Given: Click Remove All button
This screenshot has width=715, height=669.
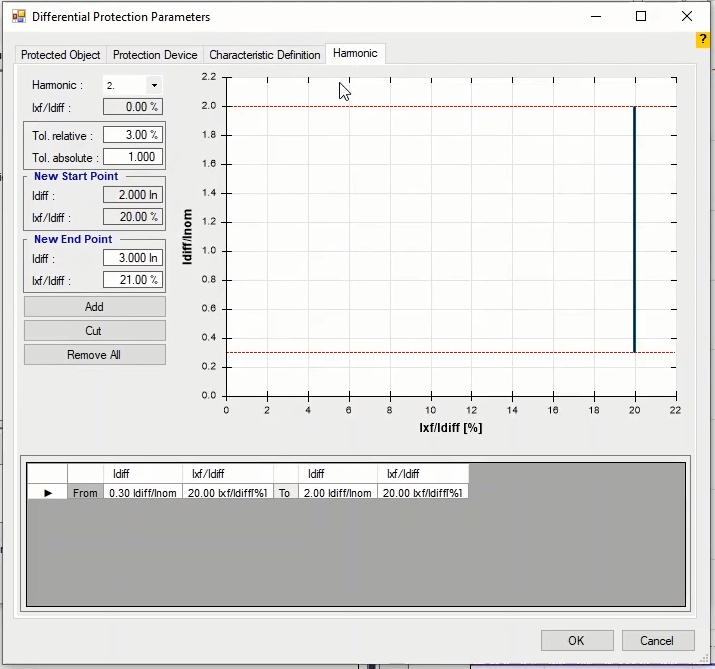Looking at the screenshot, I should click(94, 355).
